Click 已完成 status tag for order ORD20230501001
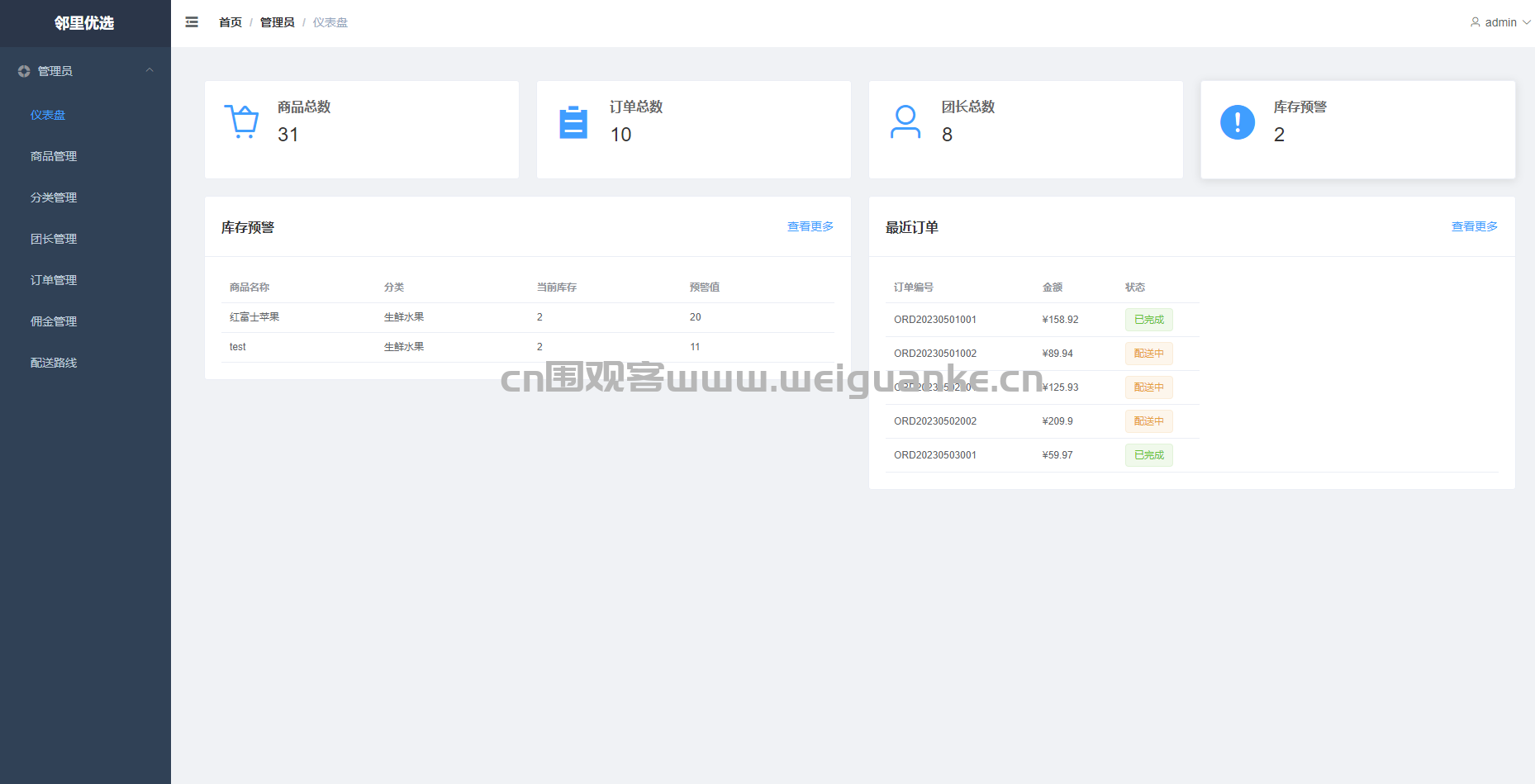This screenshot has height=784, width=1535. pyautogui.click(x=1148, y=320)
